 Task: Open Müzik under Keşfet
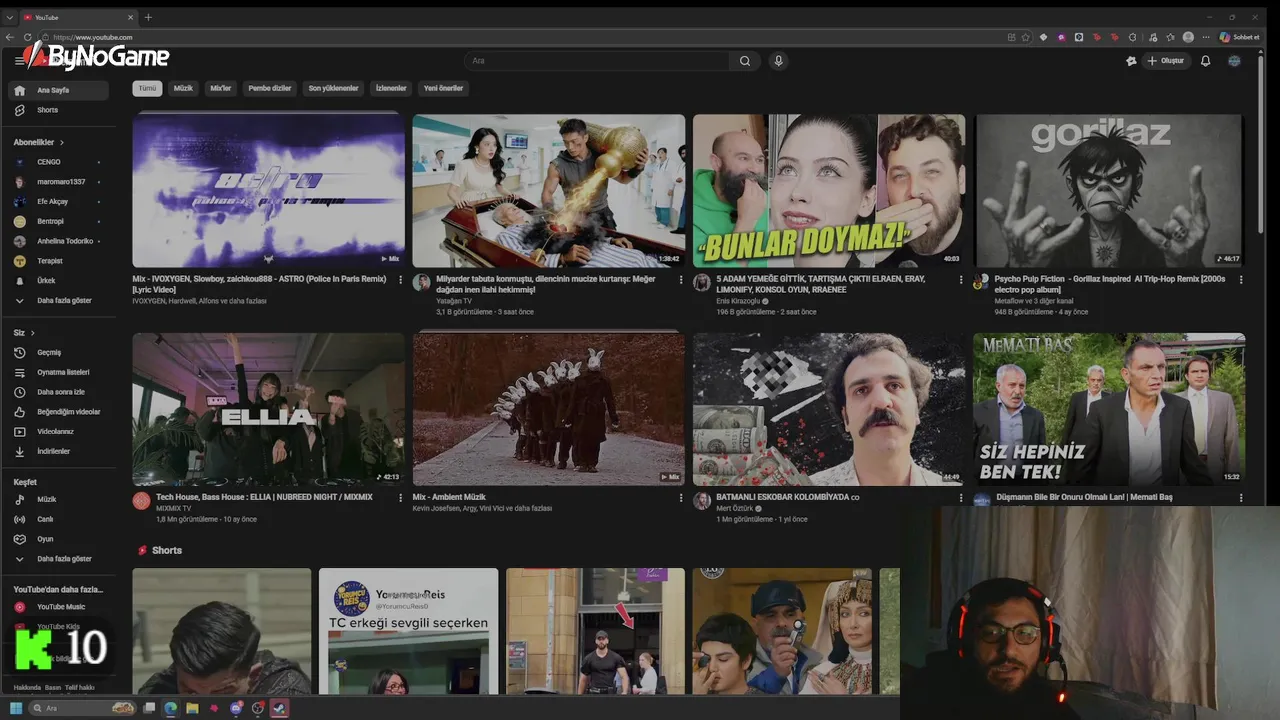coord(58,499)
